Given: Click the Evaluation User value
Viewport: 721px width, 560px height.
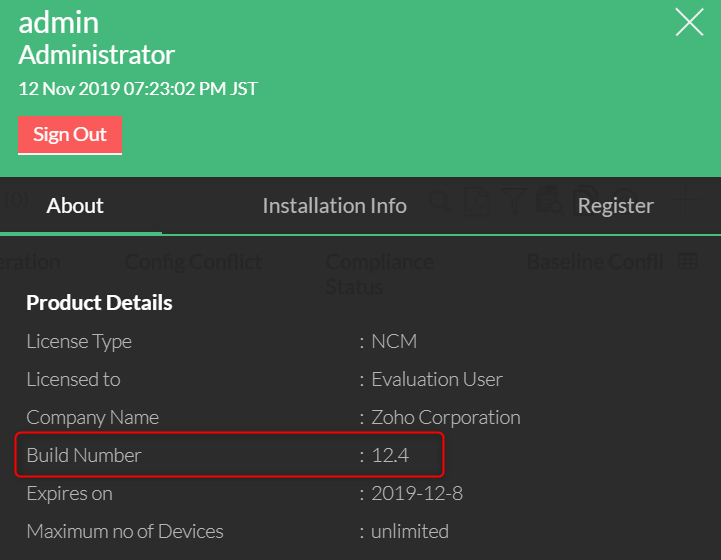Looking at the screenshot, I should tap(436, 380).
